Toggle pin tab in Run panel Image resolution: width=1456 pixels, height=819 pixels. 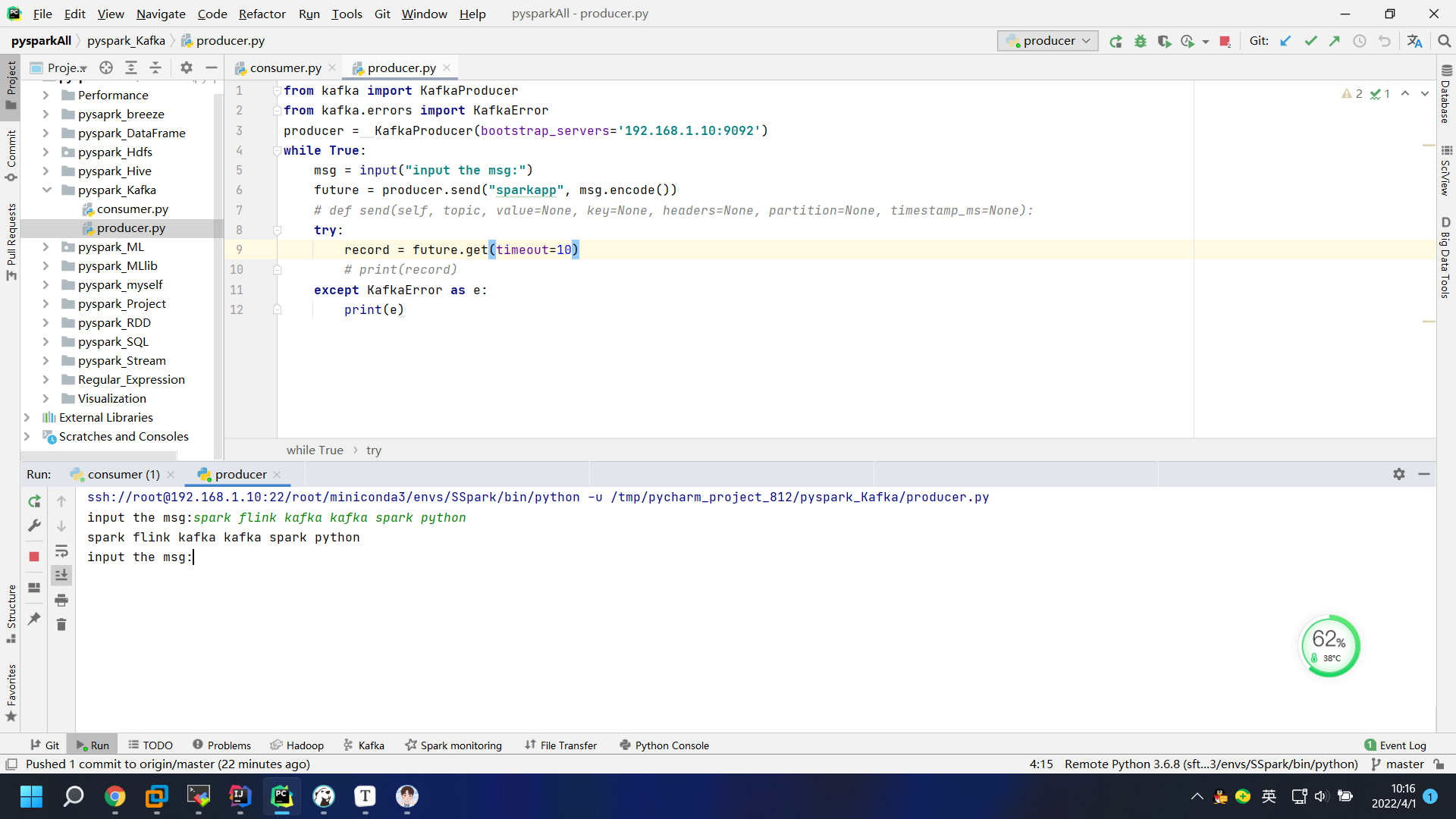pos(34,618)
